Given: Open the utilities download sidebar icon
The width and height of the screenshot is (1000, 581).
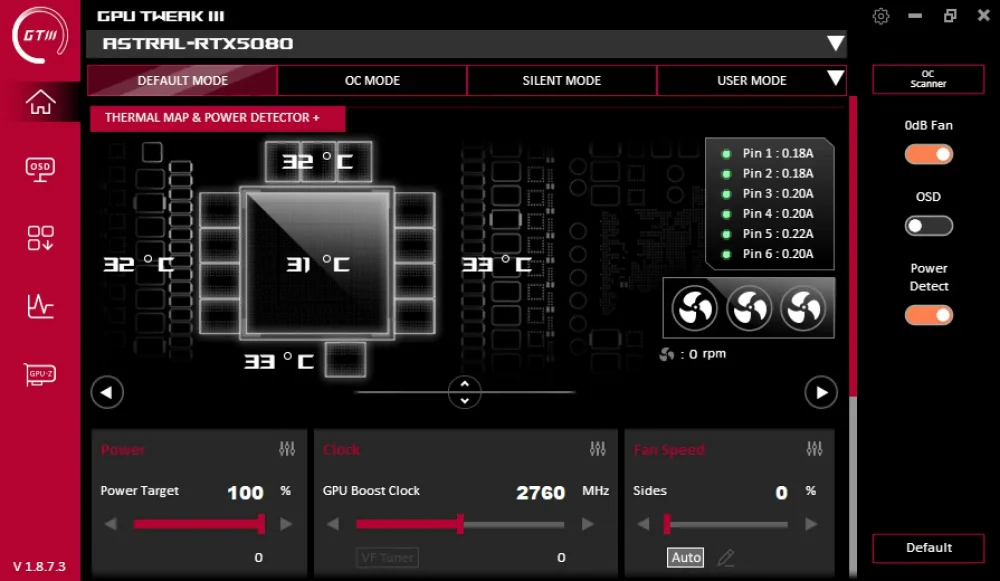Looking at the screenshot, I should tap(40, 238).
